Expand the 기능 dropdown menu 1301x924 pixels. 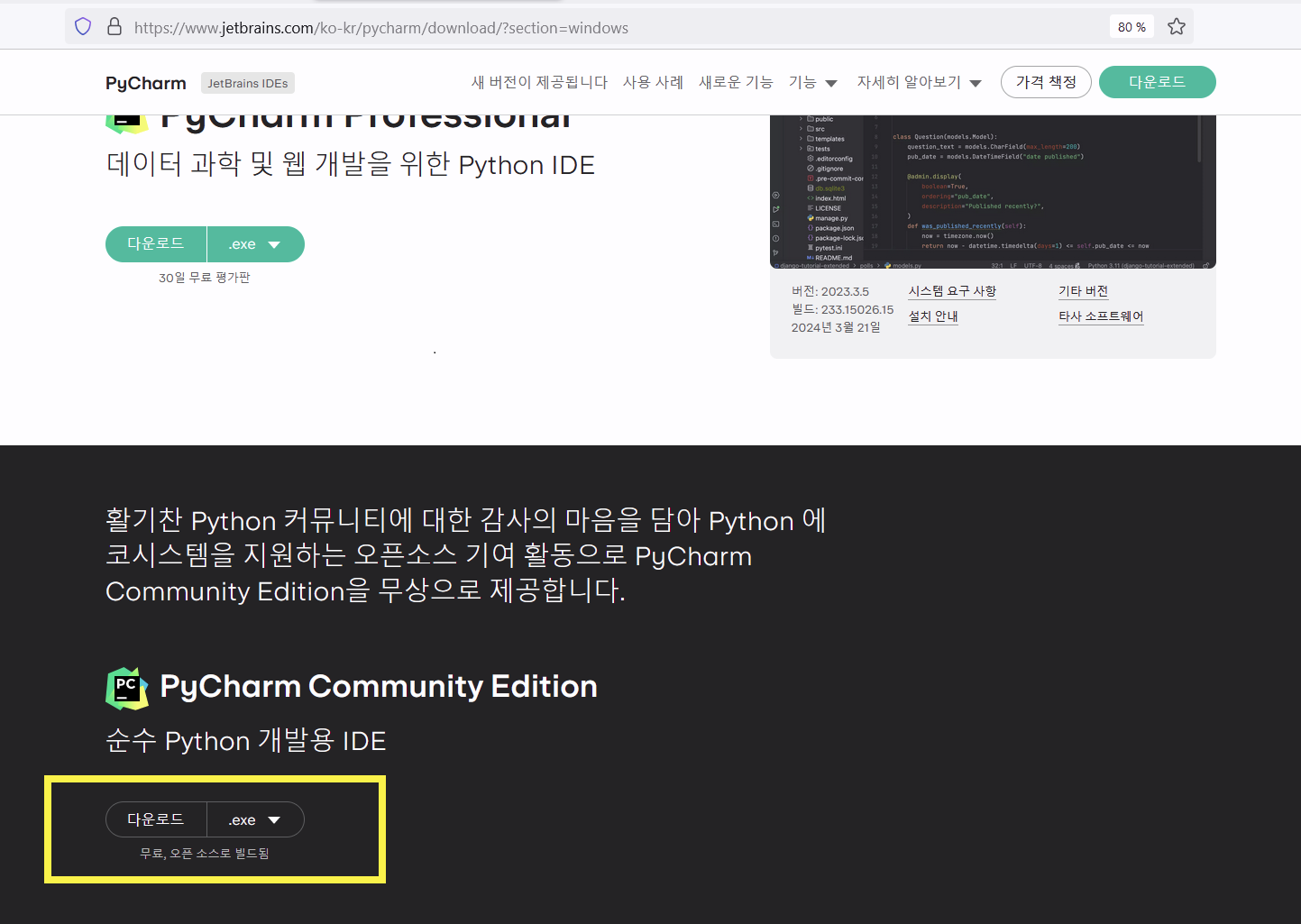point(812,82)
